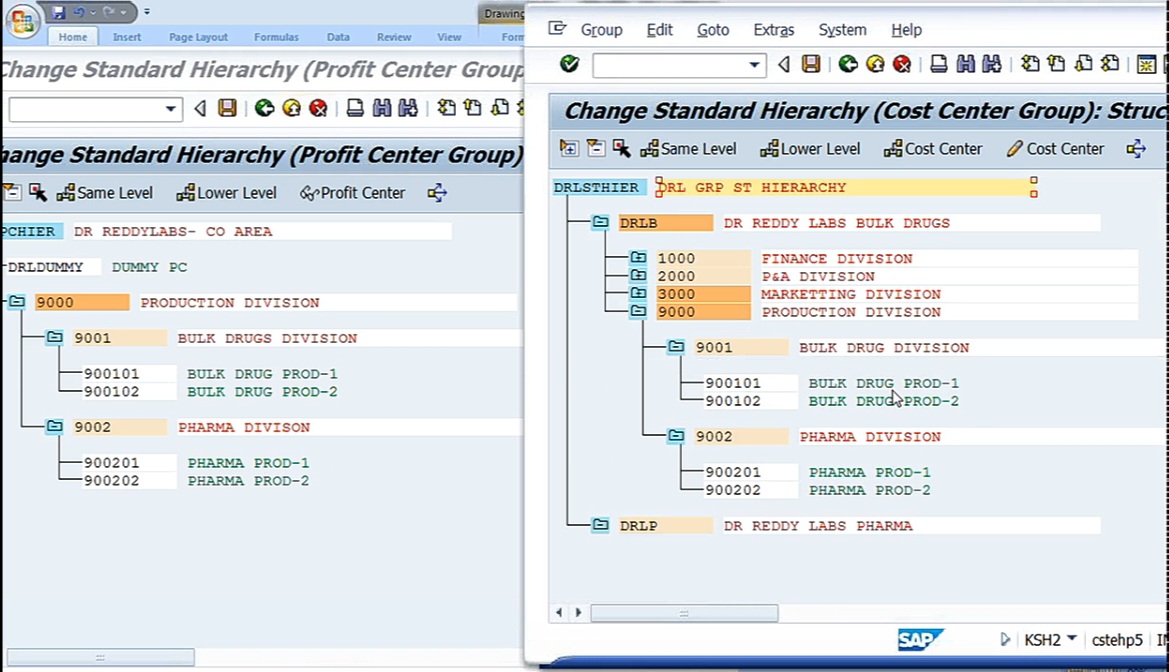Click Find binoculars icon in Cost Center window
This screenshot has height=672, width=1169.
[x=965, y=64]
